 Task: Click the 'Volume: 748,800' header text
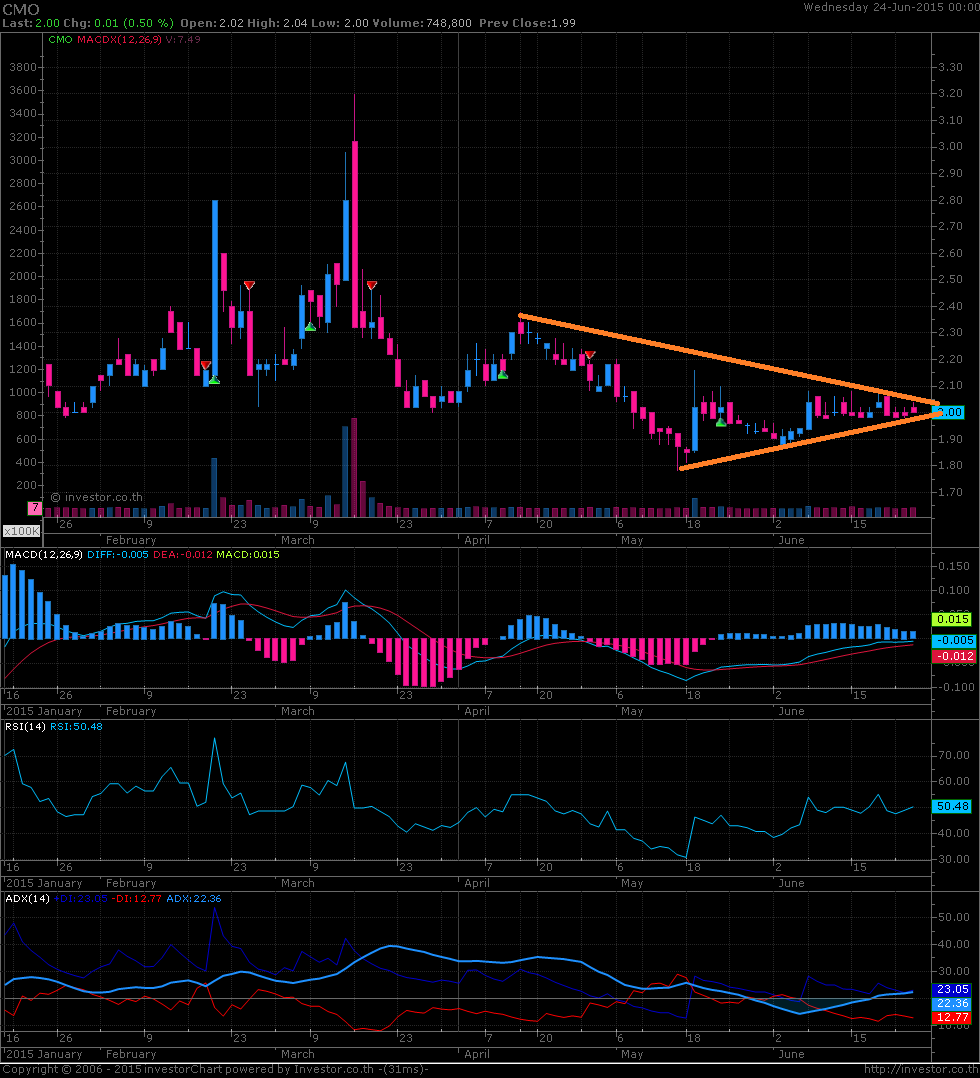click(422, 23)
